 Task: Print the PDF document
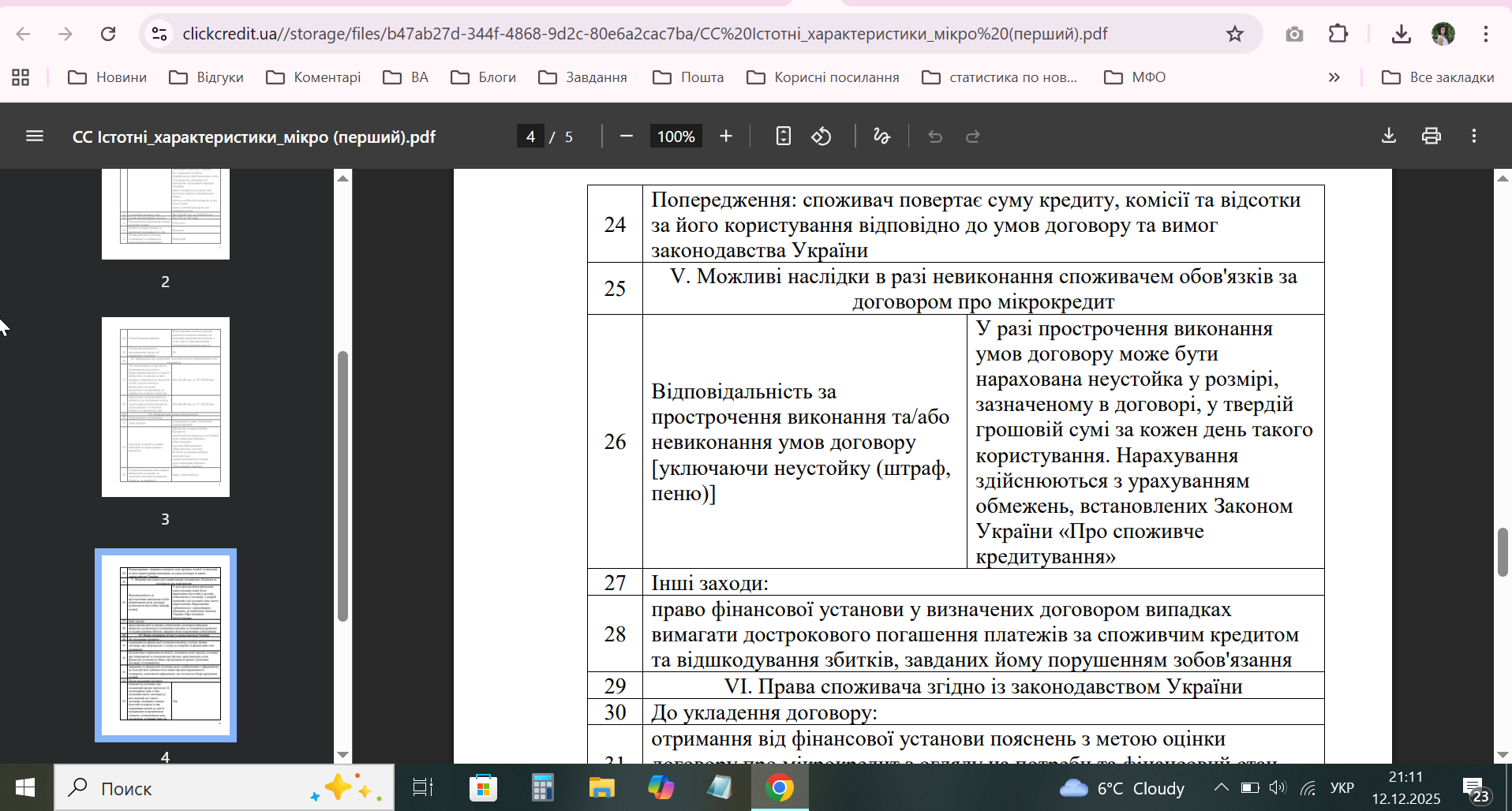pyautogui.click(x=1432, y=136)
